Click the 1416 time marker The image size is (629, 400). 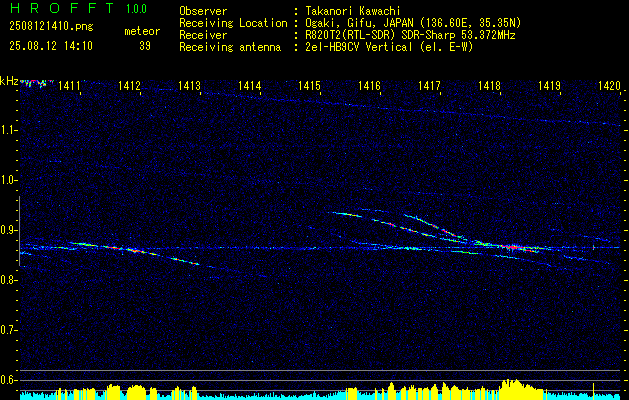[369, 85]
